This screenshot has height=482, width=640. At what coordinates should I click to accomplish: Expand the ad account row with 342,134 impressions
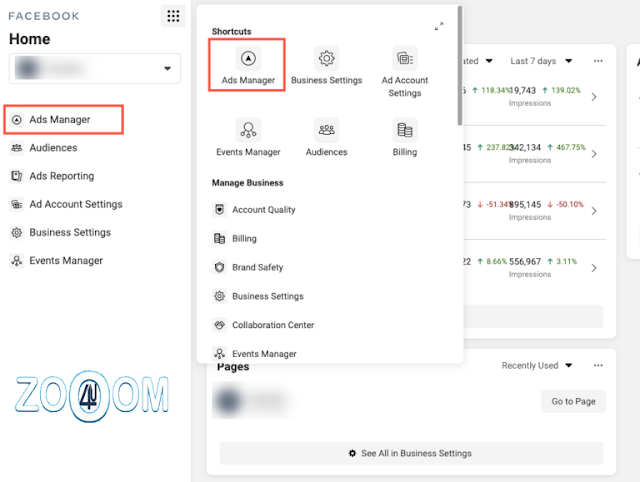pyautogui.click(x=594, y=154)
